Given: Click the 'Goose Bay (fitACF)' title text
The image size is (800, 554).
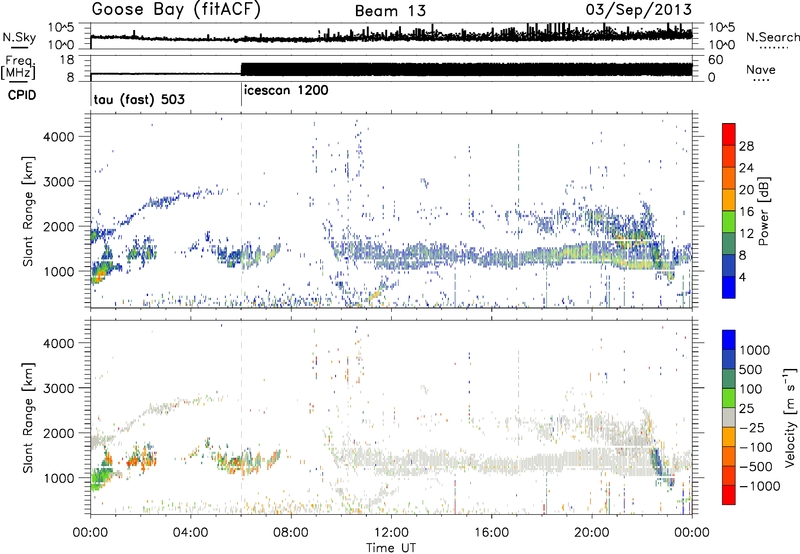Looking at the screenshot, I should (176, 10).
